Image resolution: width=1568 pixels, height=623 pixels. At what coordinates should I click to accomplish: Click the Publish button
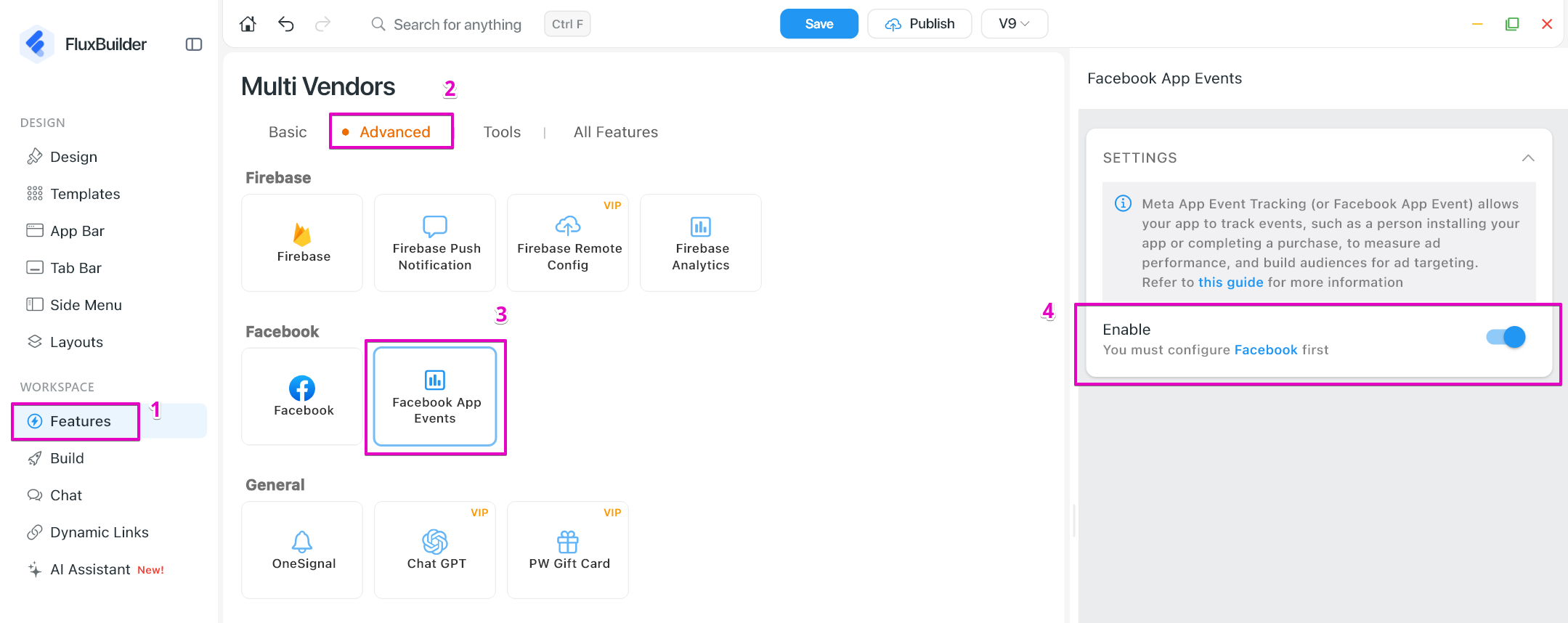pos(919,24)
